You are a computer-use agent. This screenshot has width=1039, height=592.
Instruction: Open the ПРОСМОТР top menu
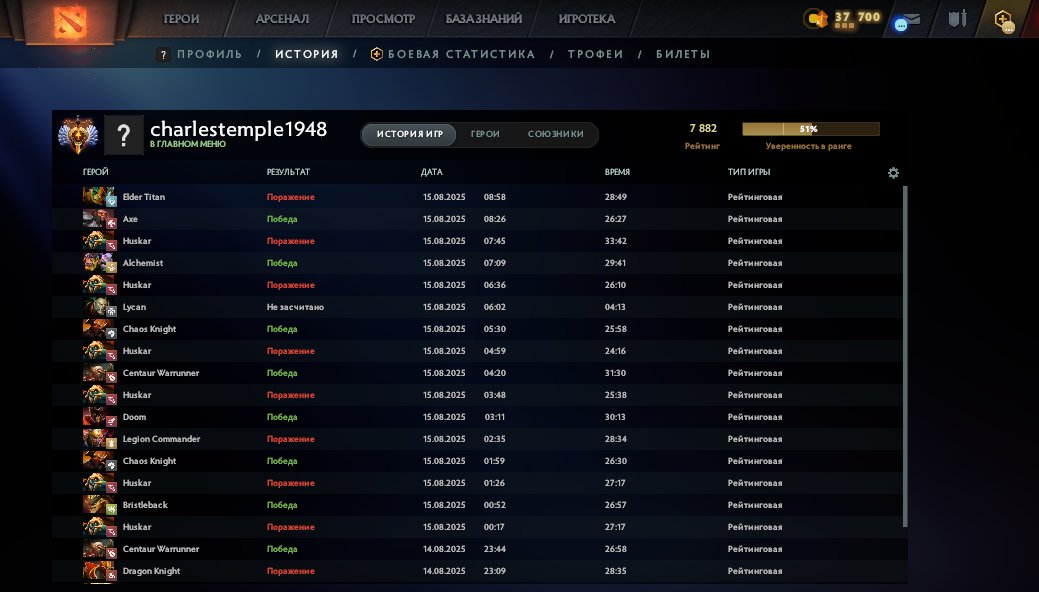tap(383, 19)
